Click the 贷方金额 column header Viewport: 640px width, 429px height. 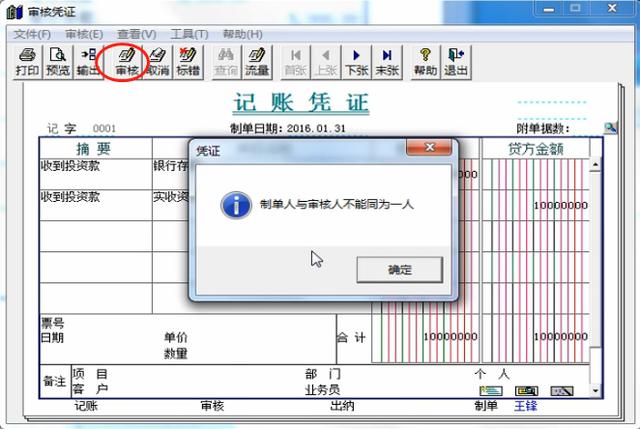(x=536, y=149)
